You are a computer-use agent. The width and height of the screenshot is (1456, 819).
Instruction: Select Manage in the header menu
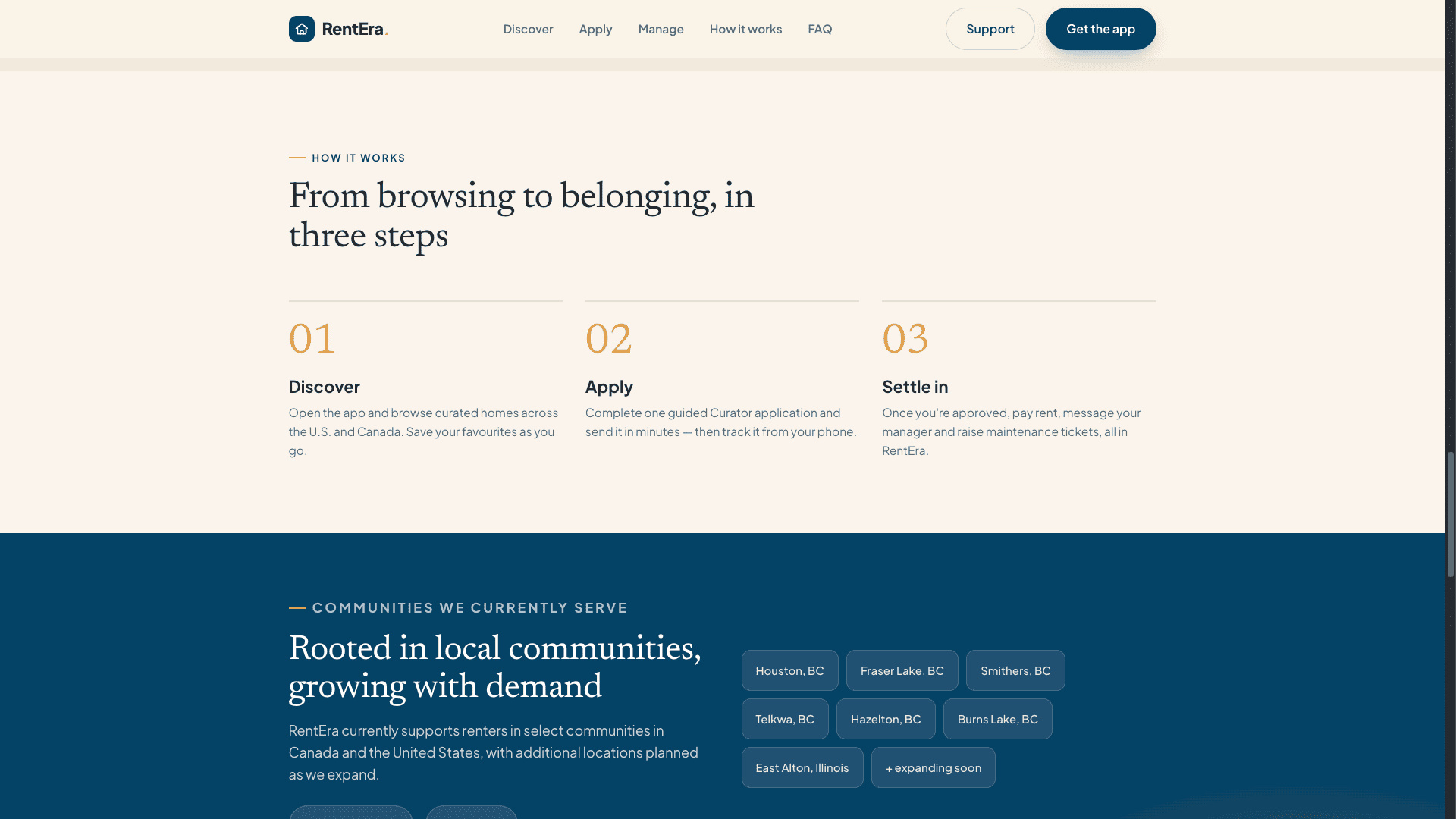click(x=661, y=29)
